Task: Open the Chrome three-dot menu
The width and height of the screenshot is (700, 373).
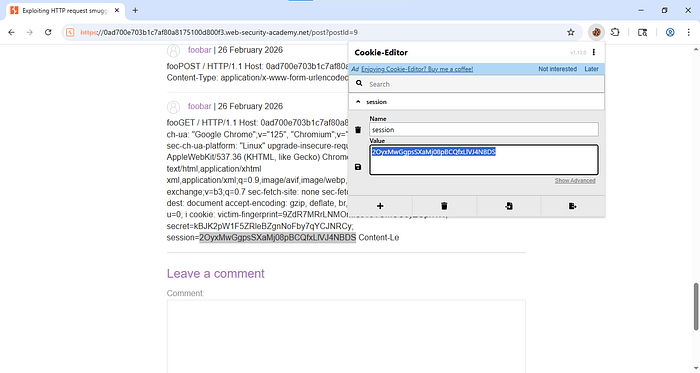Action: click(688, 32)
